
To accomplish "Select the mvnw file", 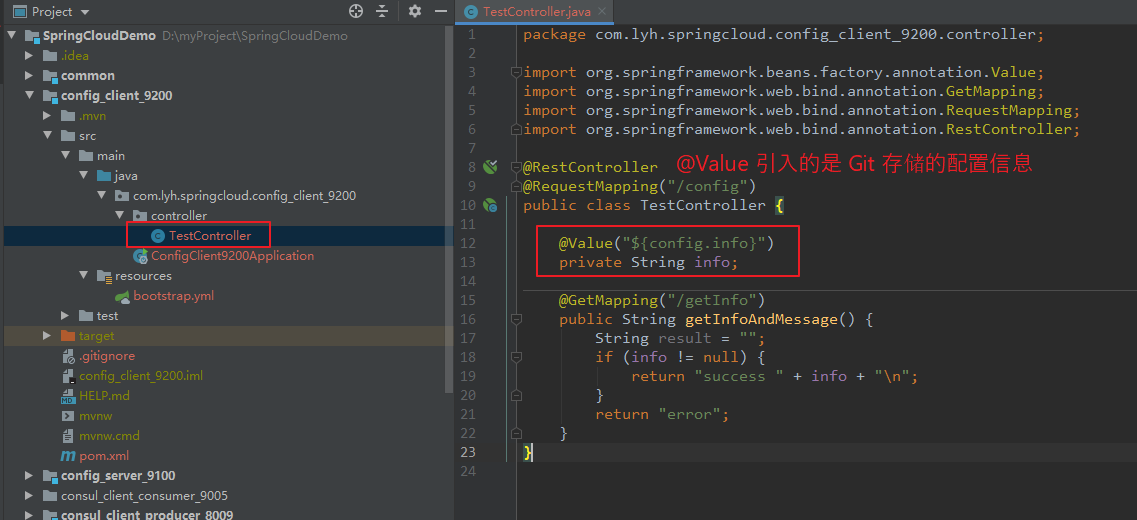I will coord(95,416).
